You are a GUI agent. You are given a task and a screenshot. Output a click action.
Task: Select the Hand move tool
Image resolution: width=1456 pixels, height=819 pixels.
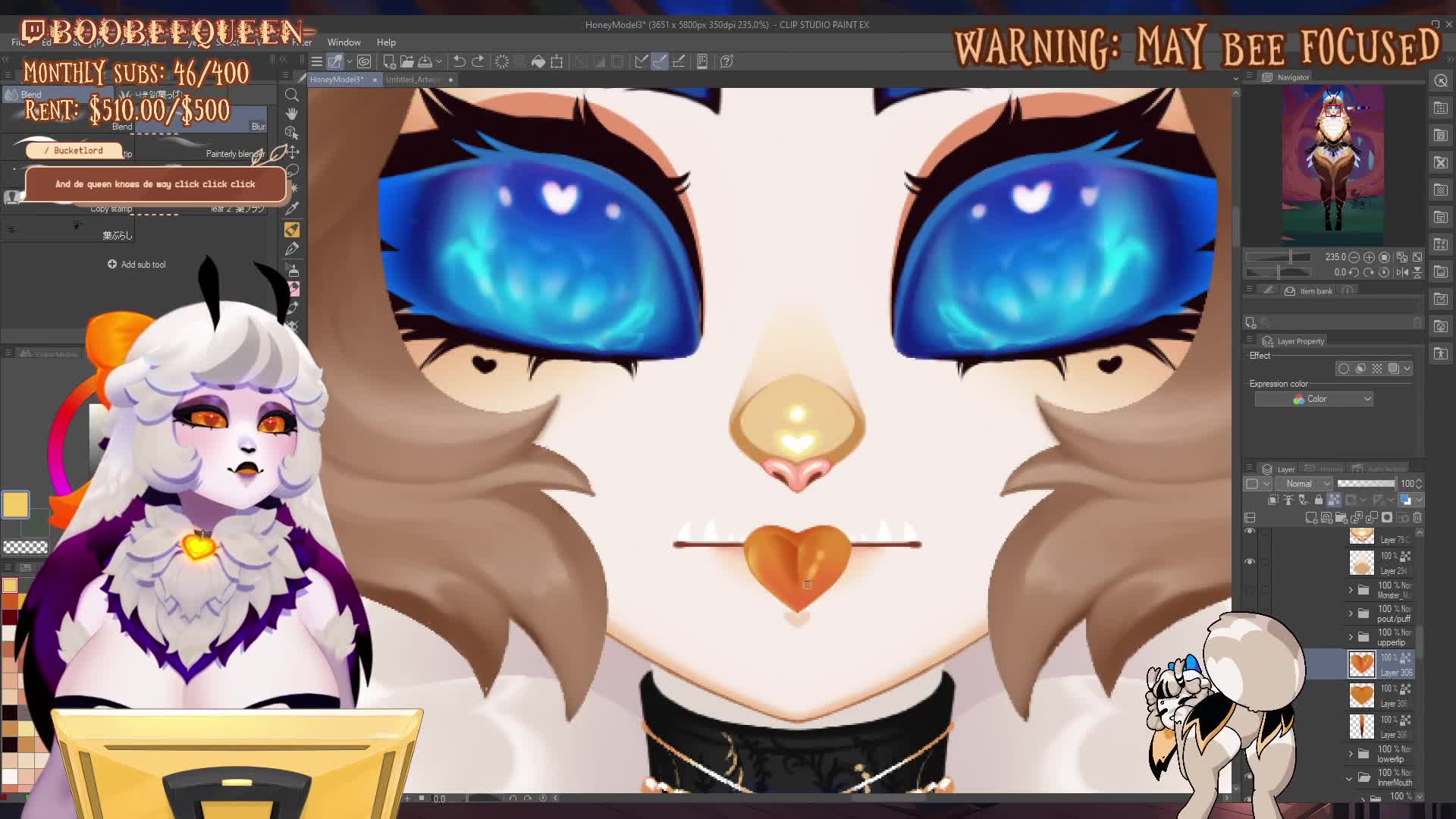292,114
